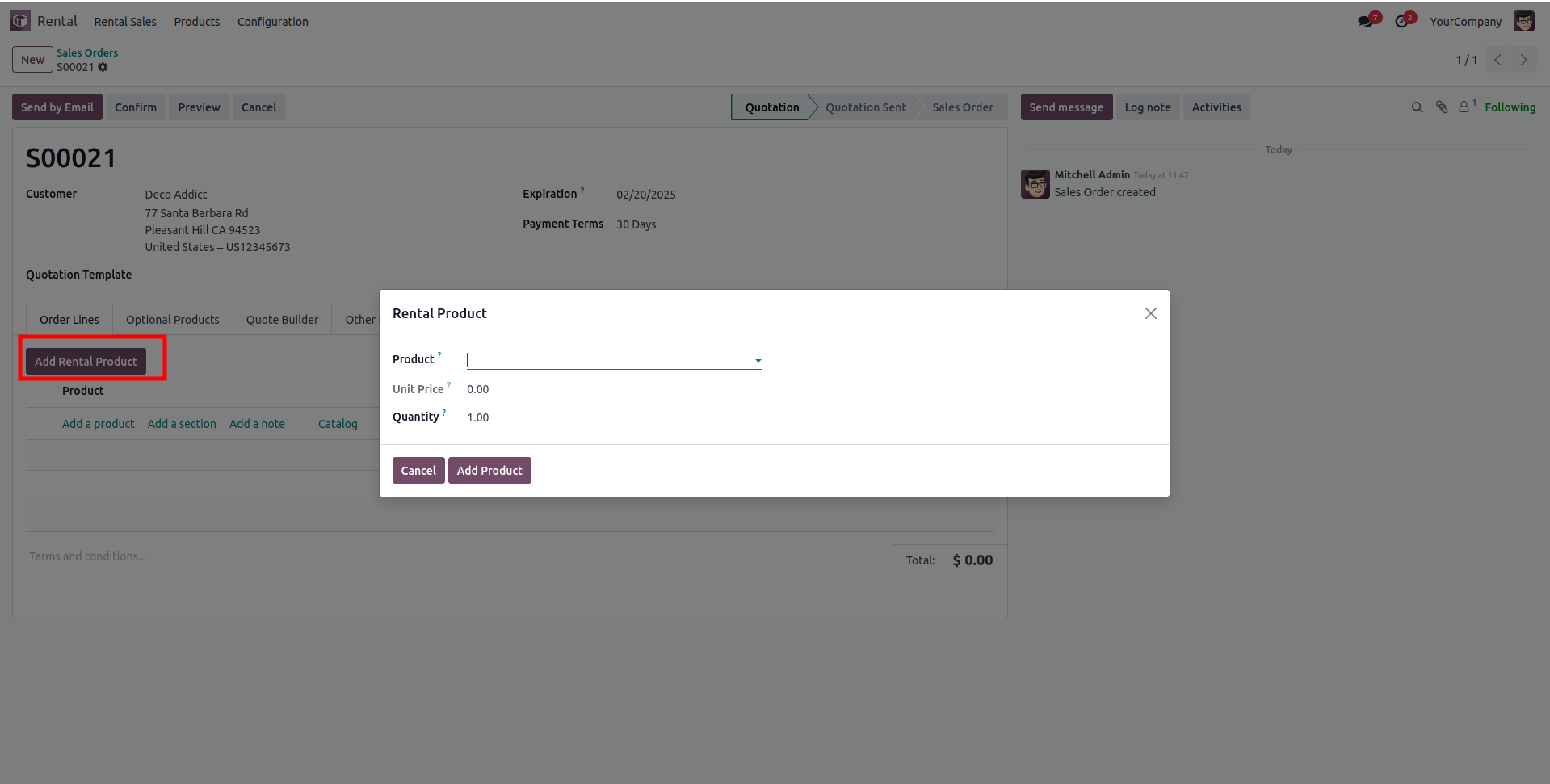This screenshot has width=1550, height=784.
Task: Go to next record arrow
Action: [x=1524, y=60]
